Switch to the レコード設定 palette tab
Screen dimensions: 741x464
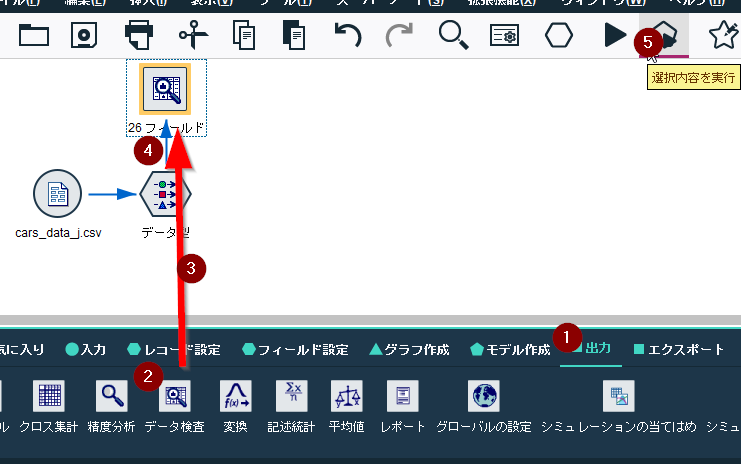174,350
